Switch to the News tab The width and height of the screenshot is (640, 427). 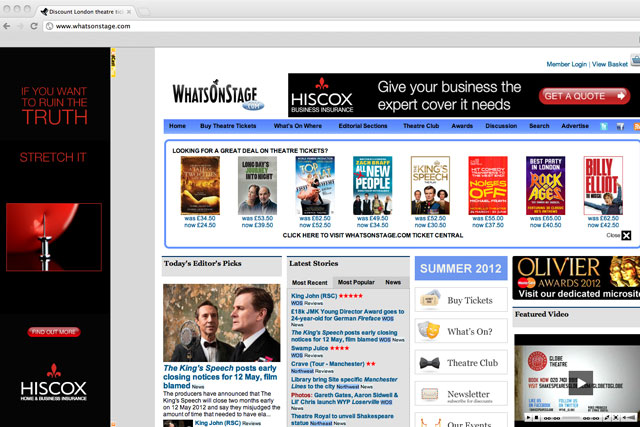(x=393, y=282)
